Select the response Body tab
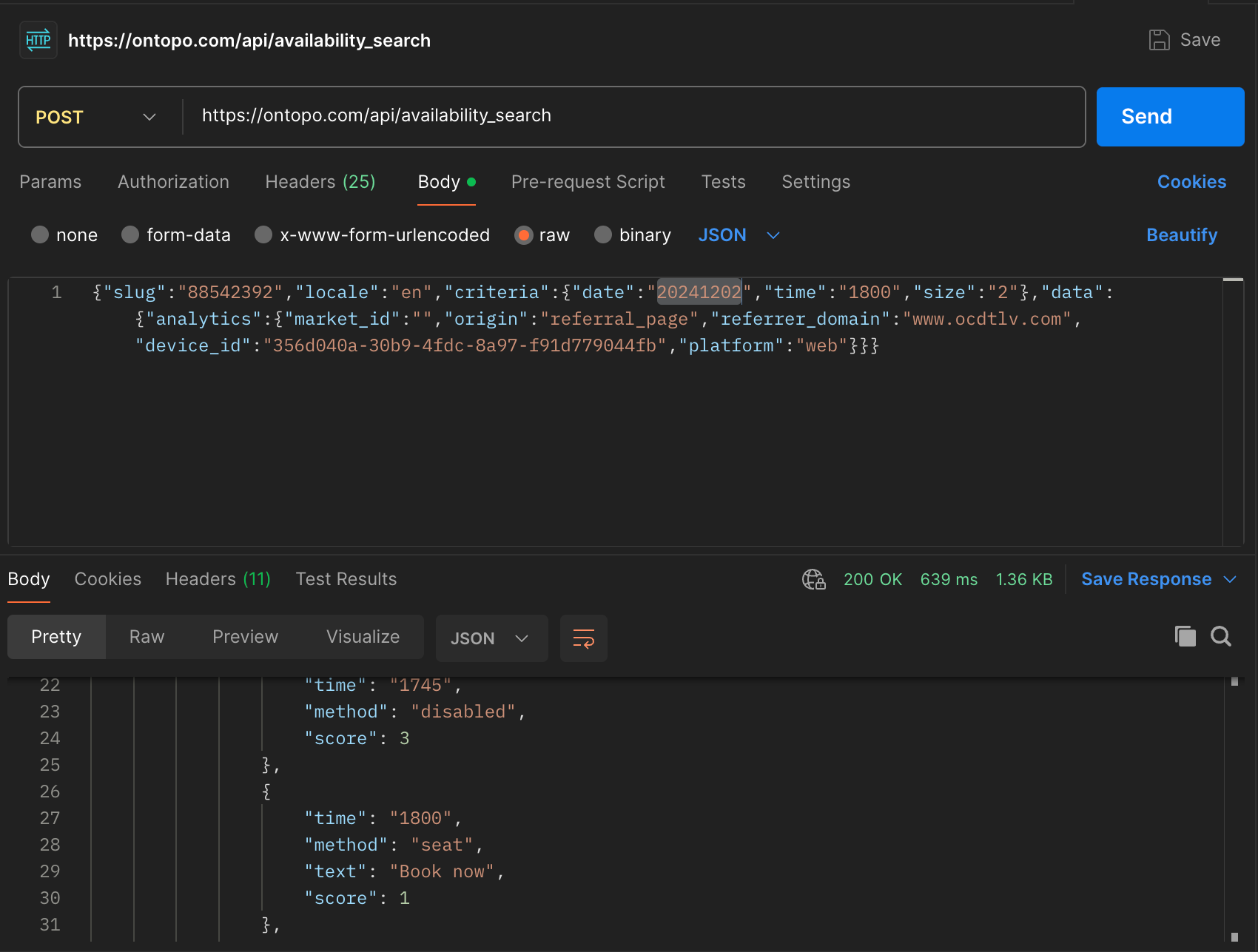Viewport: 1258px width, 952px height. click(x=29, y=579)
